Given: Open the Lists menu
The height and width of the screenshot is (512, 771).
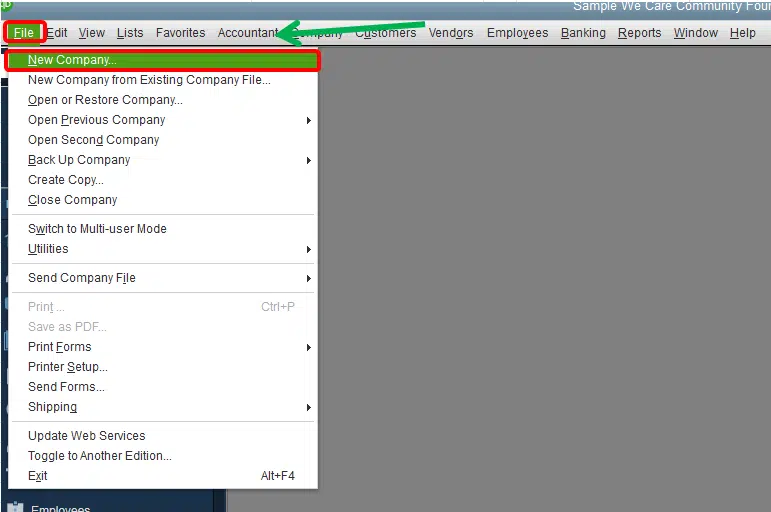Looking at the screenshot, I should (x=130, y=33).
